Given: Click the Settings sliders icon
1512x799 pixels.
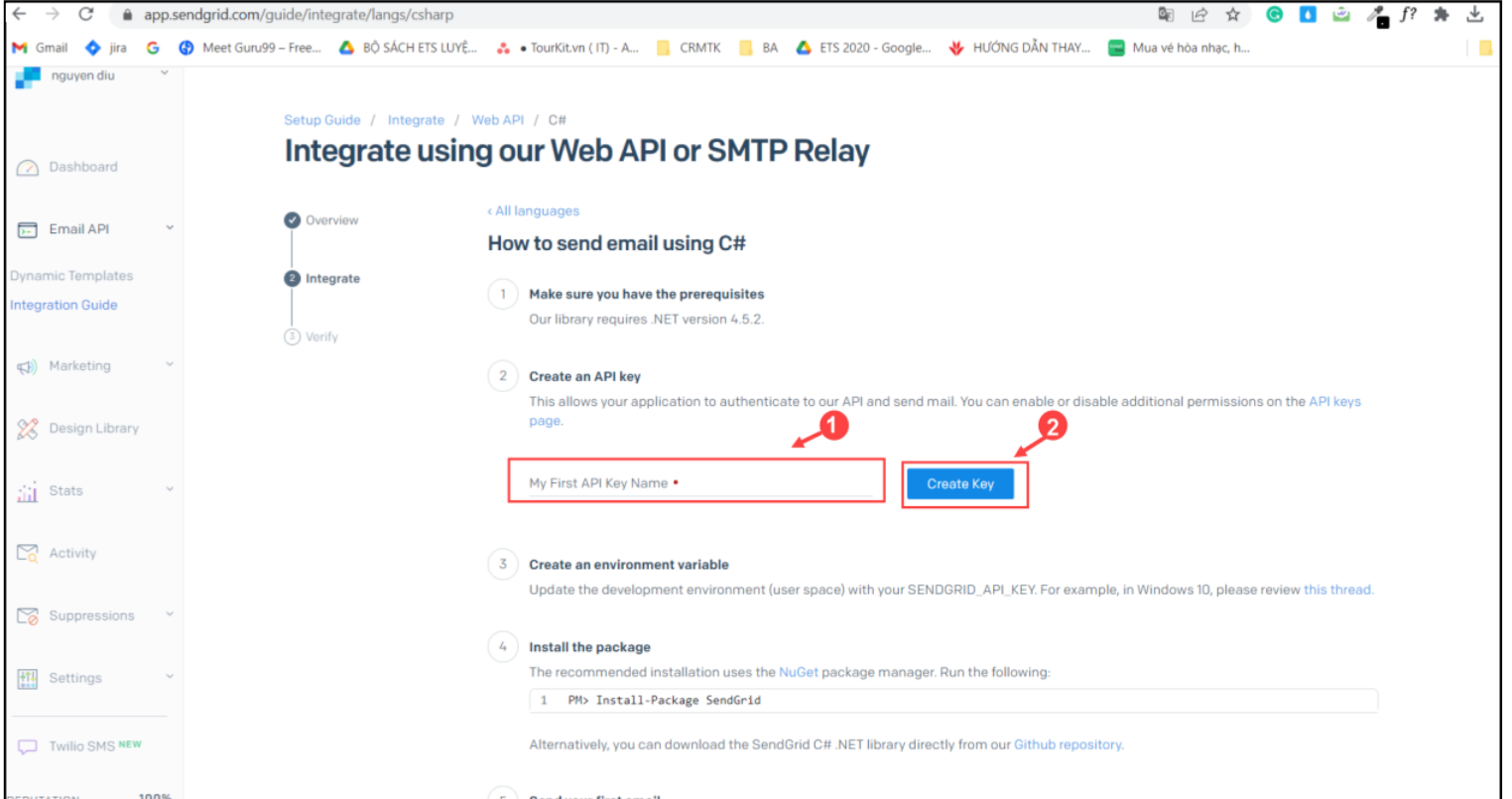Looking at the screenshot, I should pos(28,679).
